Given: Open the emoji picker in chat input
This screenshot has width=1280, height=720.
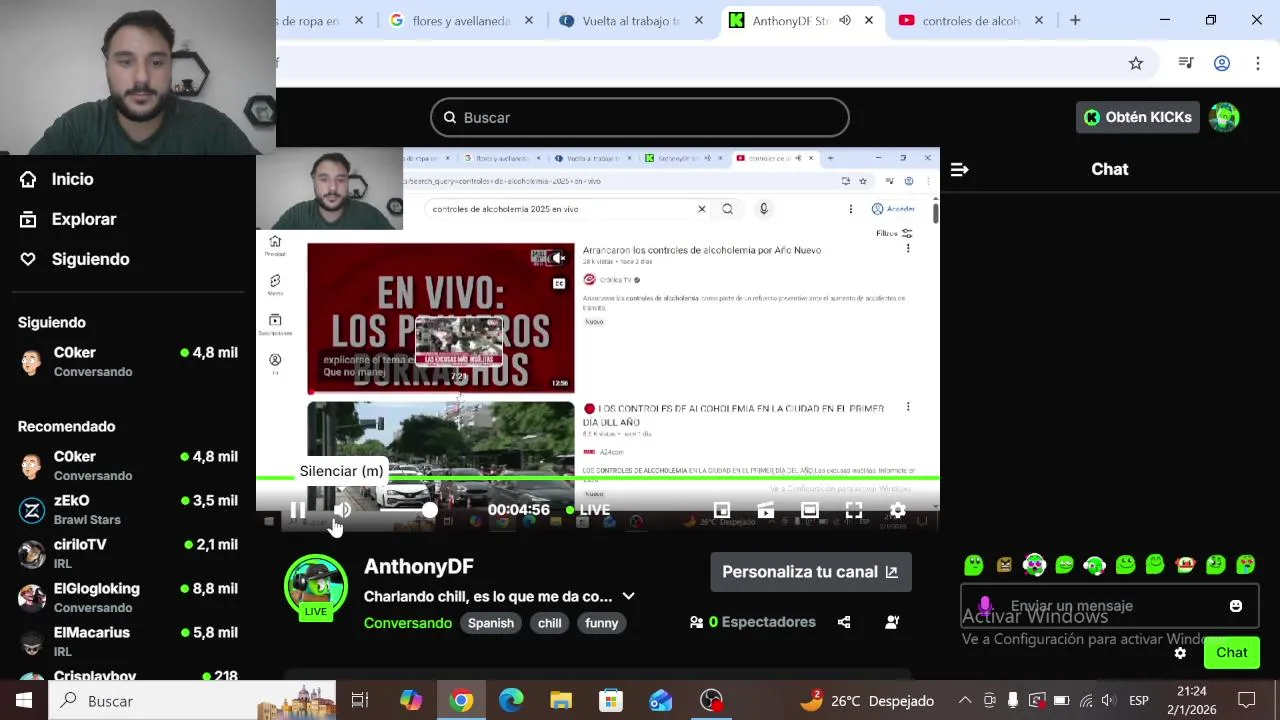Looking at the screenshot, I should tap(1236, 606).
